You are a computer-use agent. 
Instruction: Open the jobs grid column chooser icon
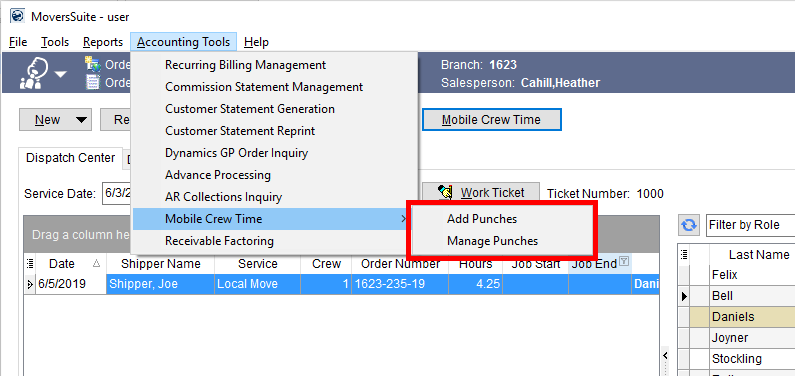pos(29,263)
